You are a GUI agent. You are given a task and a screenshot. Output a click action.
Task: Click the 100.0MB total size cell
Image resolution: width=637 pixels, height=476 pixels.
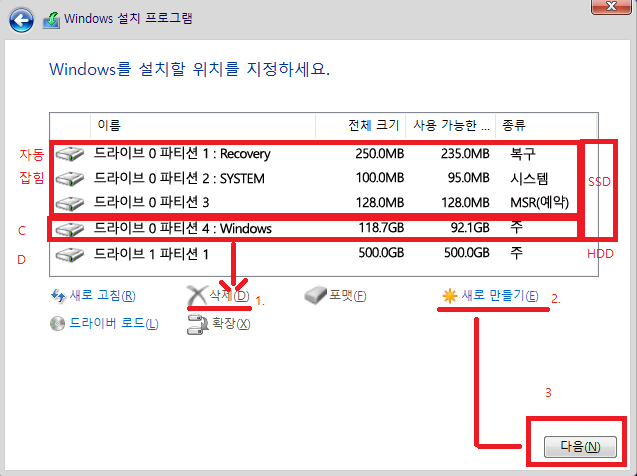pos(379,178)
